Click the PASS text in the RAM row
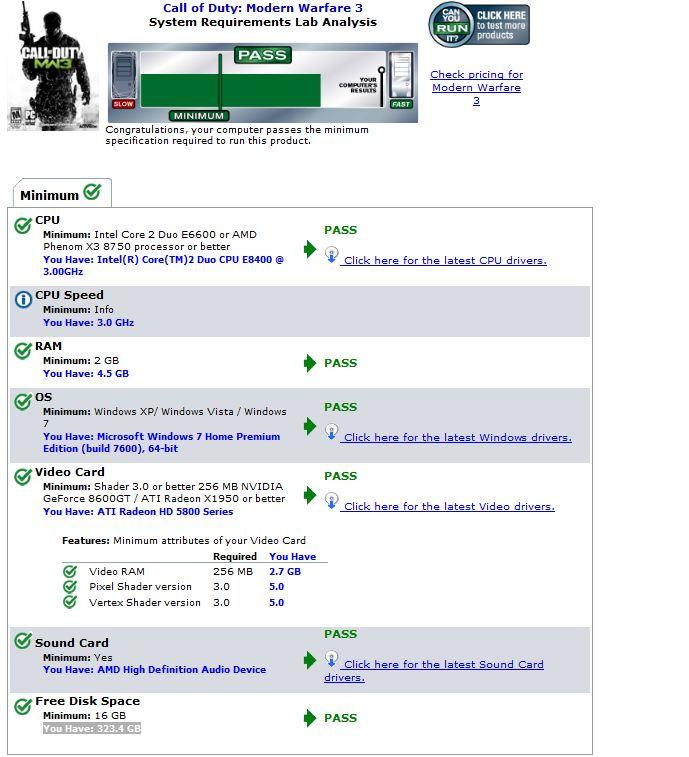Image resolution: width=689 pixels, height=757 pixels. pos(340,363)
